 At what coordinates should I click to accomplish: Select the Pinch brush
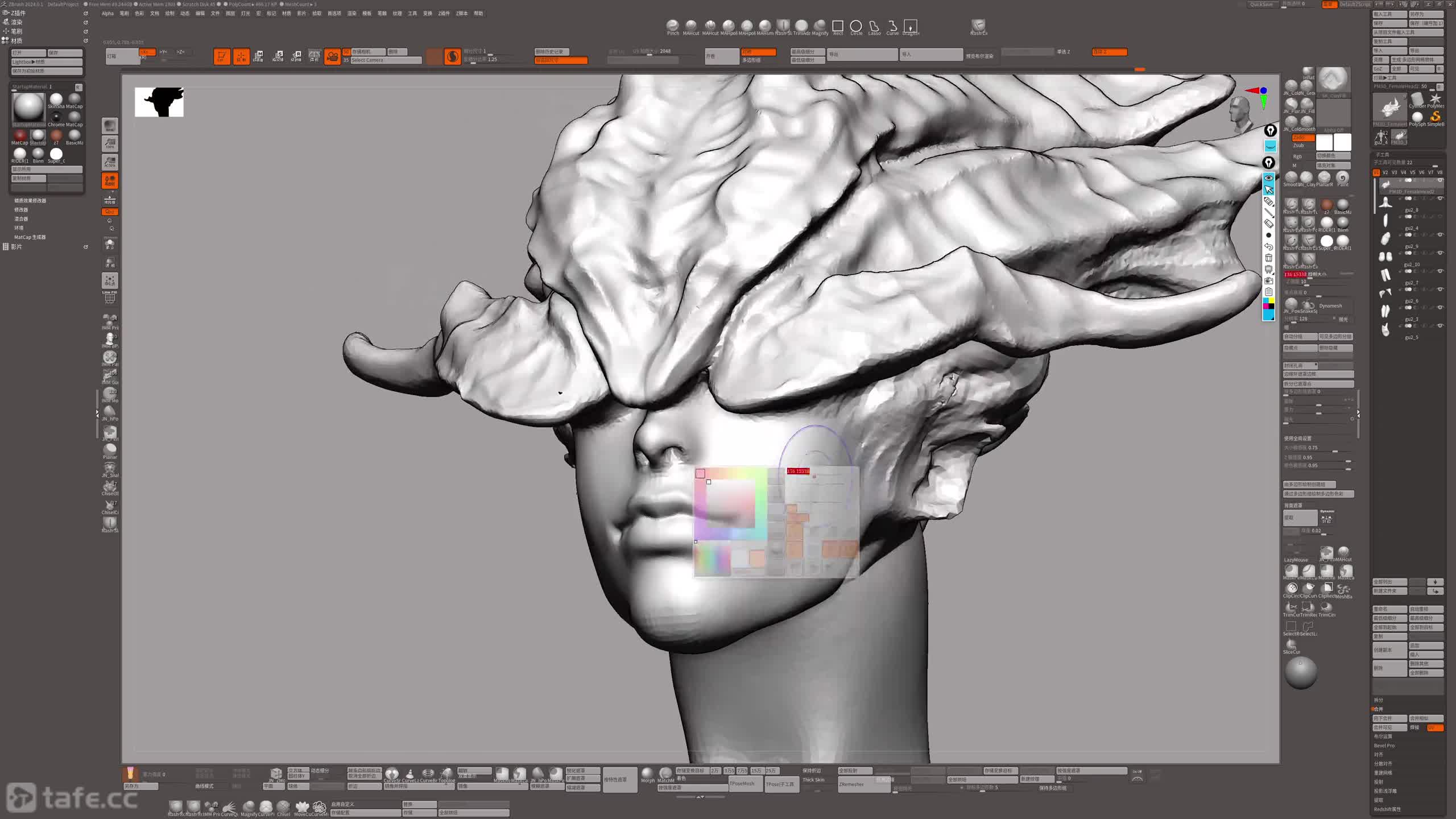[673, 26]
